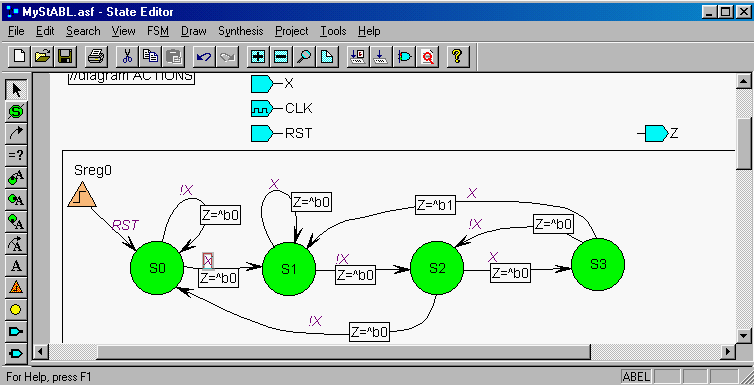Click the Zoom Out minus icon
Viewport: 754px width, 385px height.
point(281,57)
